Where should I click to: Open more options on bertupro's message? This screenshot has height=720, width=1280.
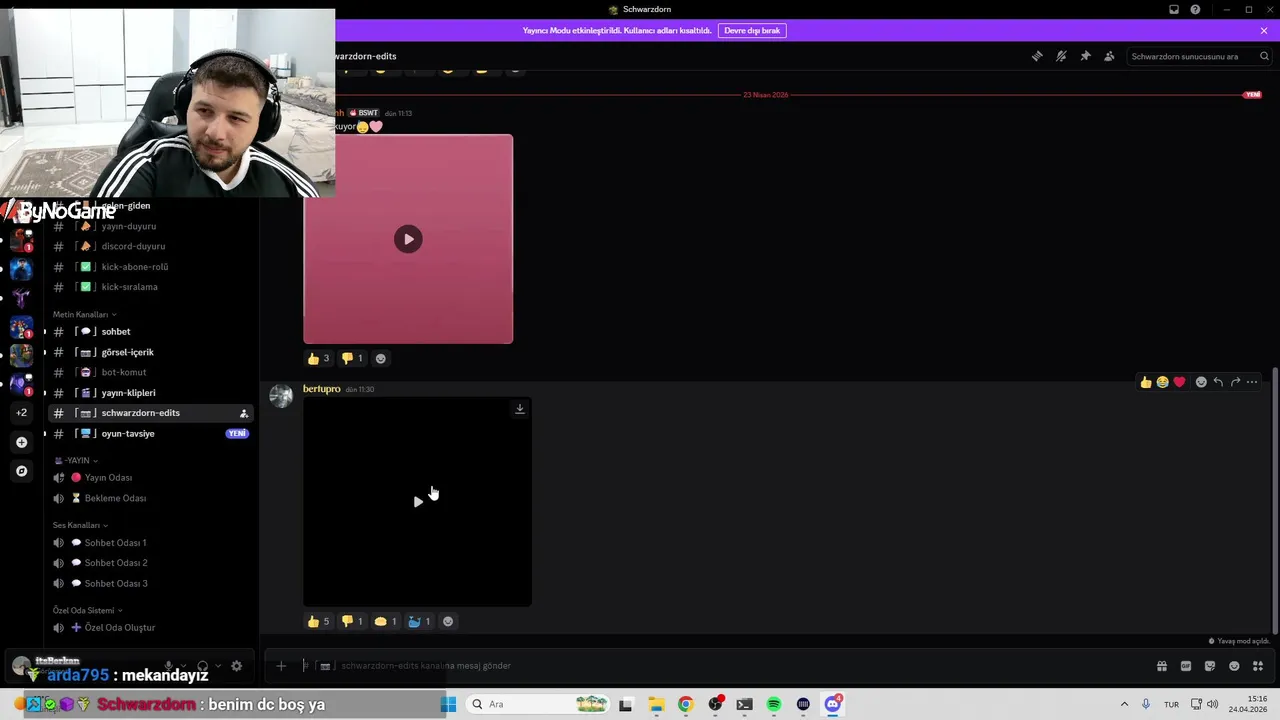[x=1252, y=382]
